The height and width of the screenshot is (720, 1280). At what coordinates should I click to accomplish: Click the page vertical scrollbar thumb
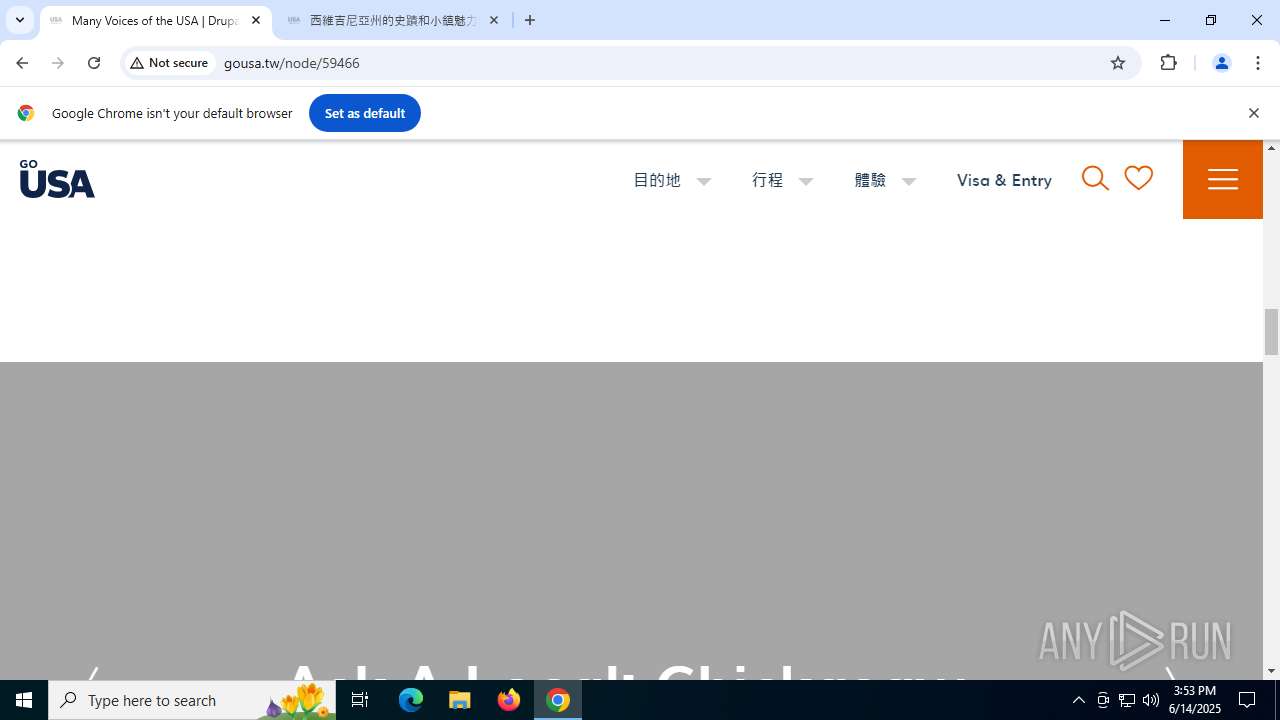(x=1271, y=332)
